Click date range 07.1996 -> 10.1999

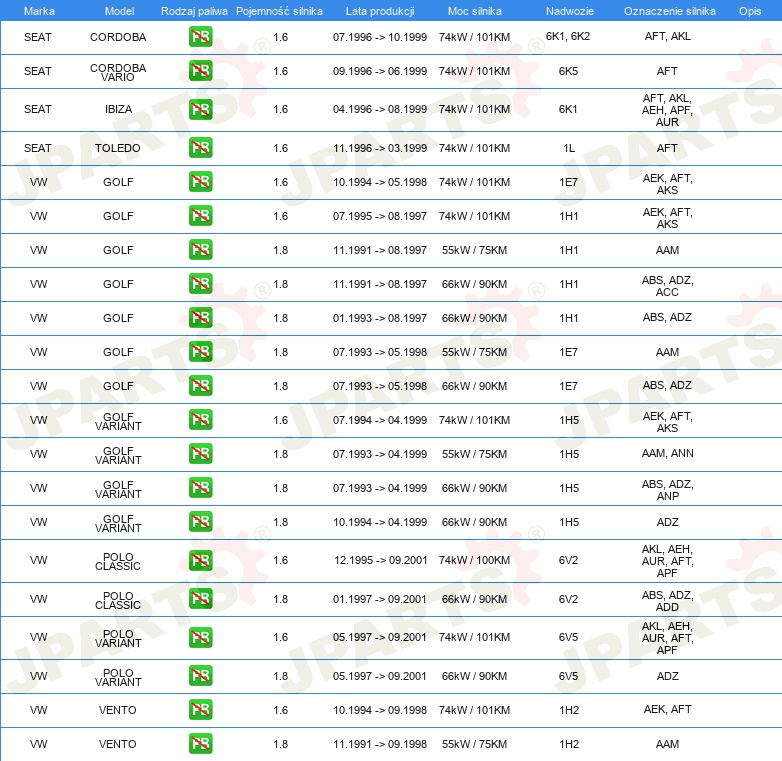click(x=380, y=37)
